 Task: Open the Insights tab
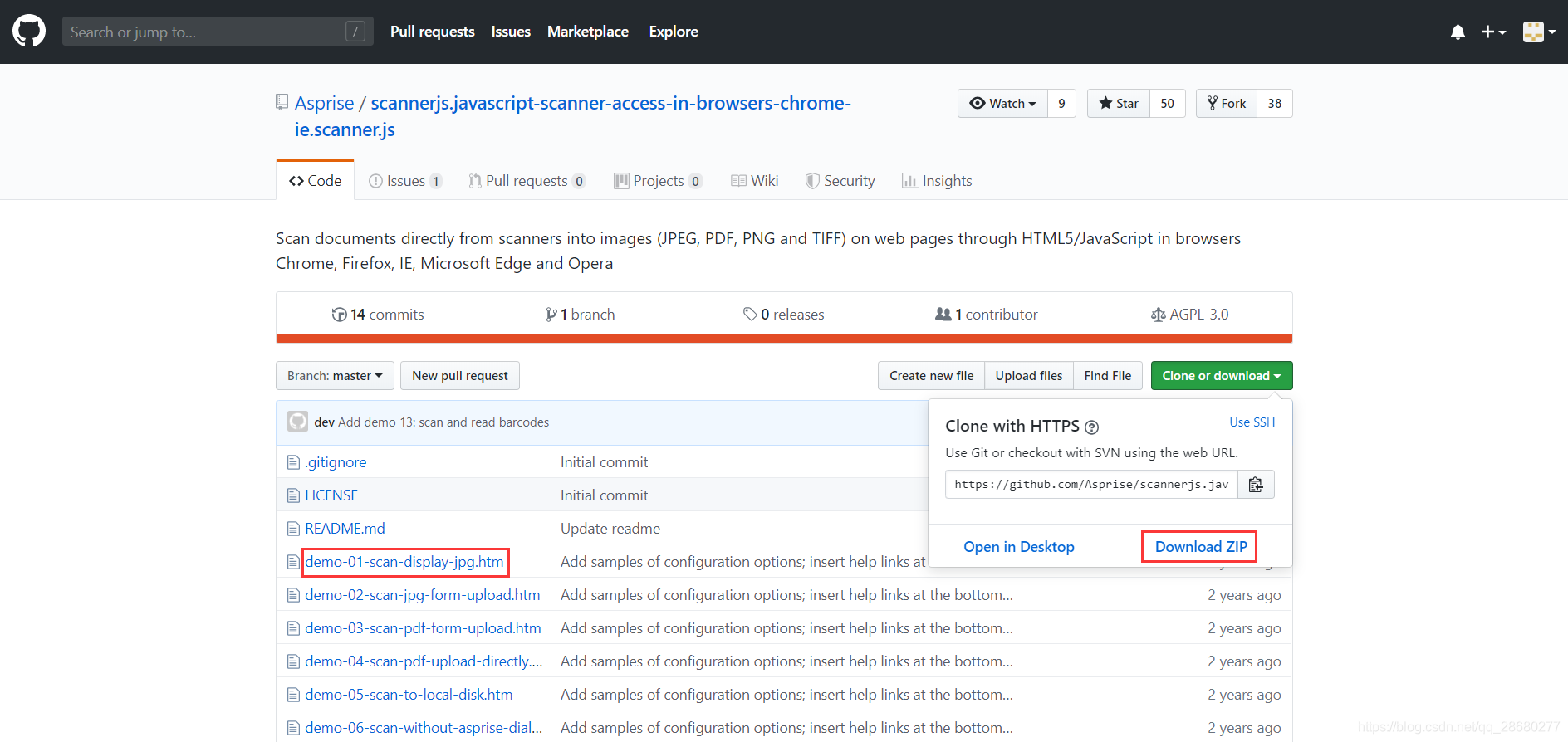click(x=937, y=181)
